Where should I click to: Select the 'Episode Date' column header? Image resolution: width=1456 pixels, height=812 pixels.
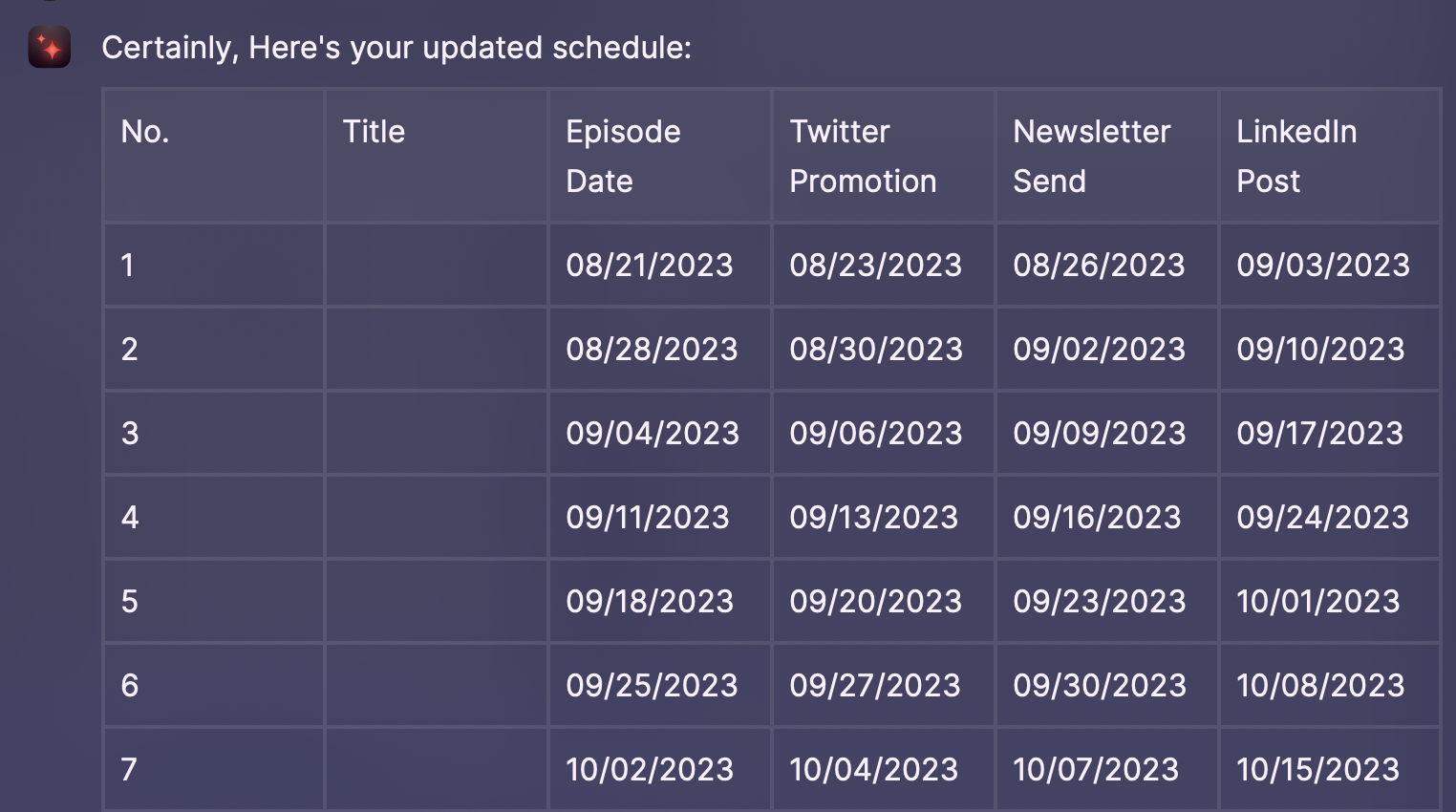[x=623, y=156]
